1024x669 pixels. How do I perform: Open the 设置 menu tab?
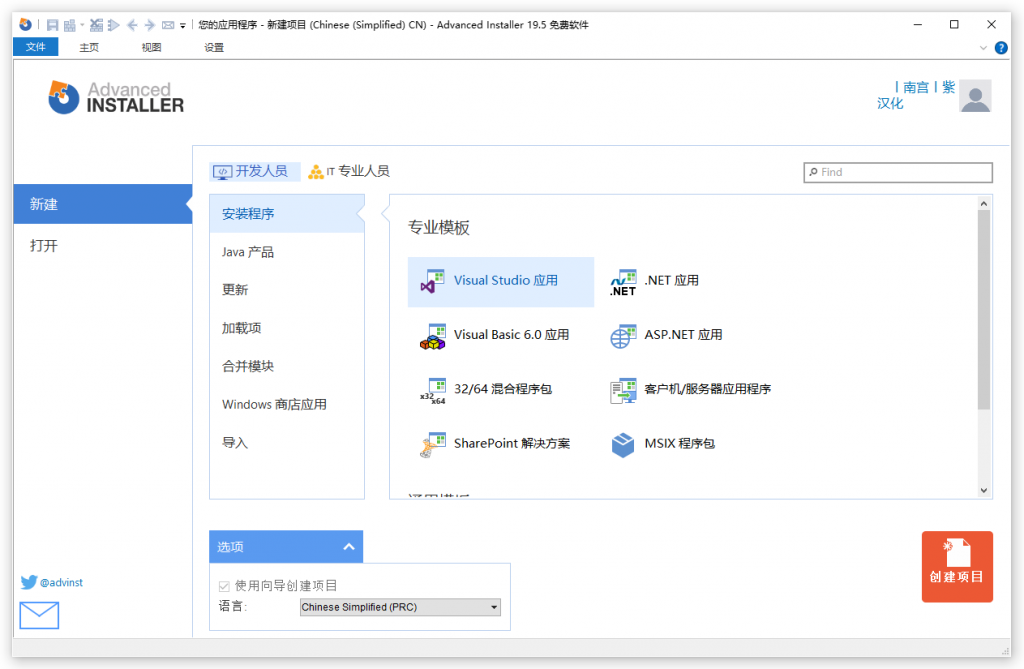pyautogui.click(x=213, y=47)
